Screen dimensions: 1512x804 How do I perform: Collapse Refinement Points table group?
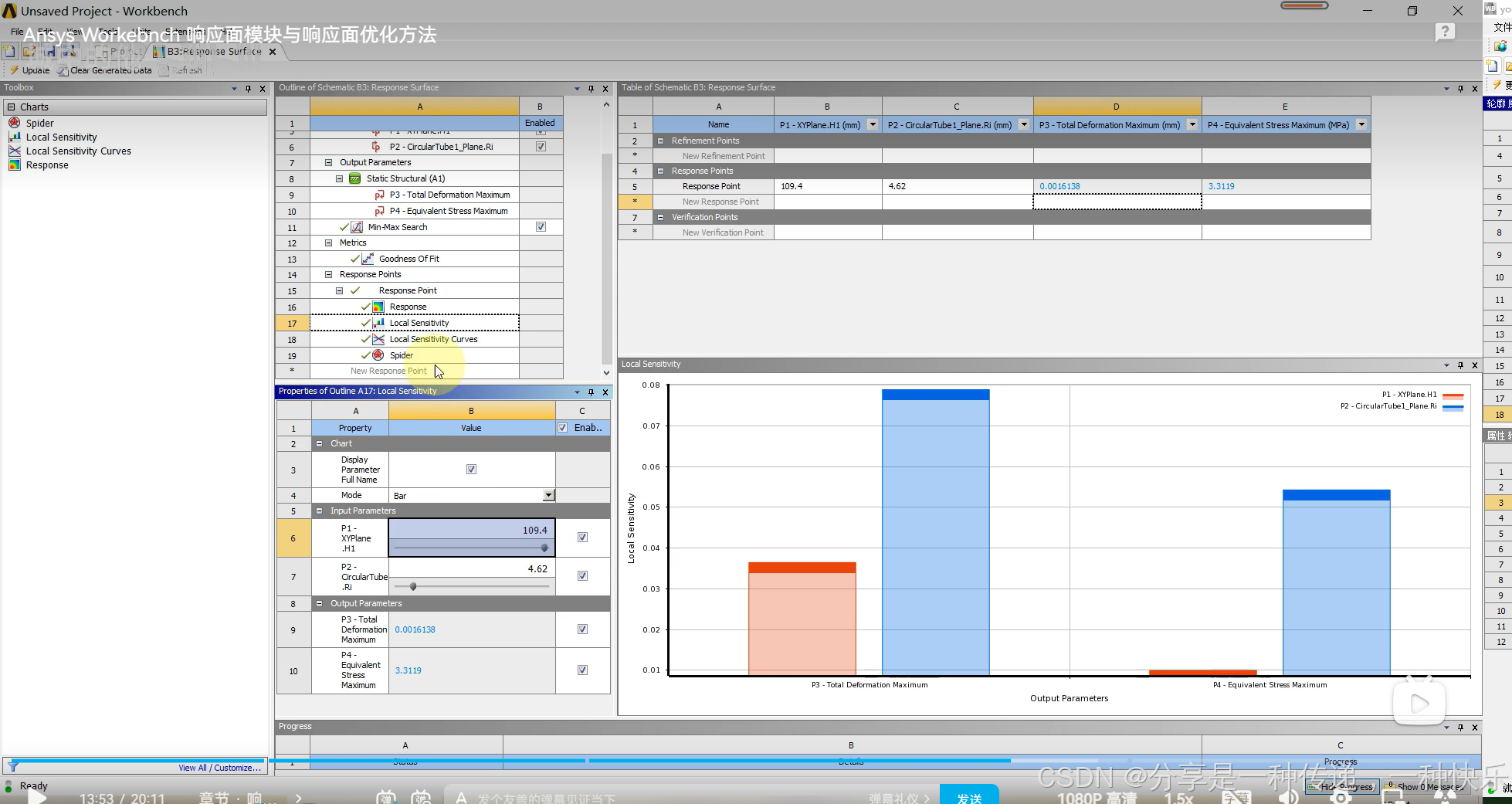click(x=660, y=141)
